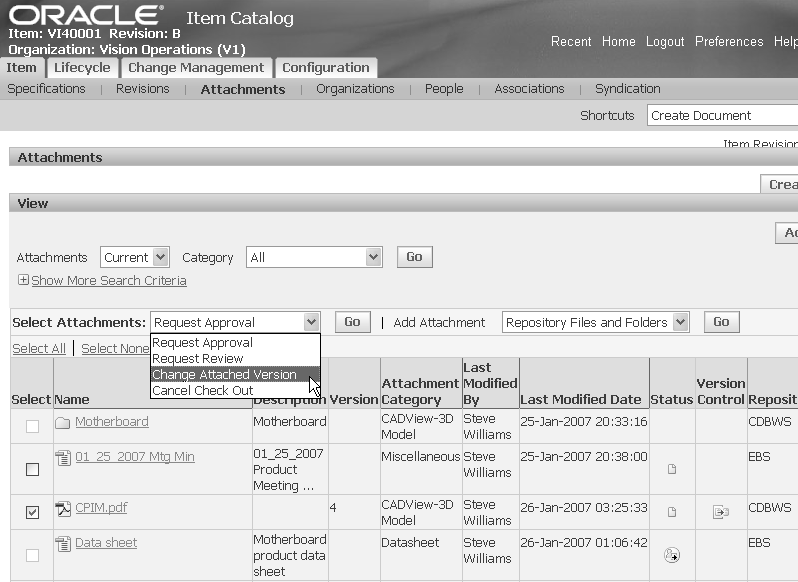This screenshot has height=582, width=798.
Task: Switch to the Configuration tab
Action: tap(326, 68)
